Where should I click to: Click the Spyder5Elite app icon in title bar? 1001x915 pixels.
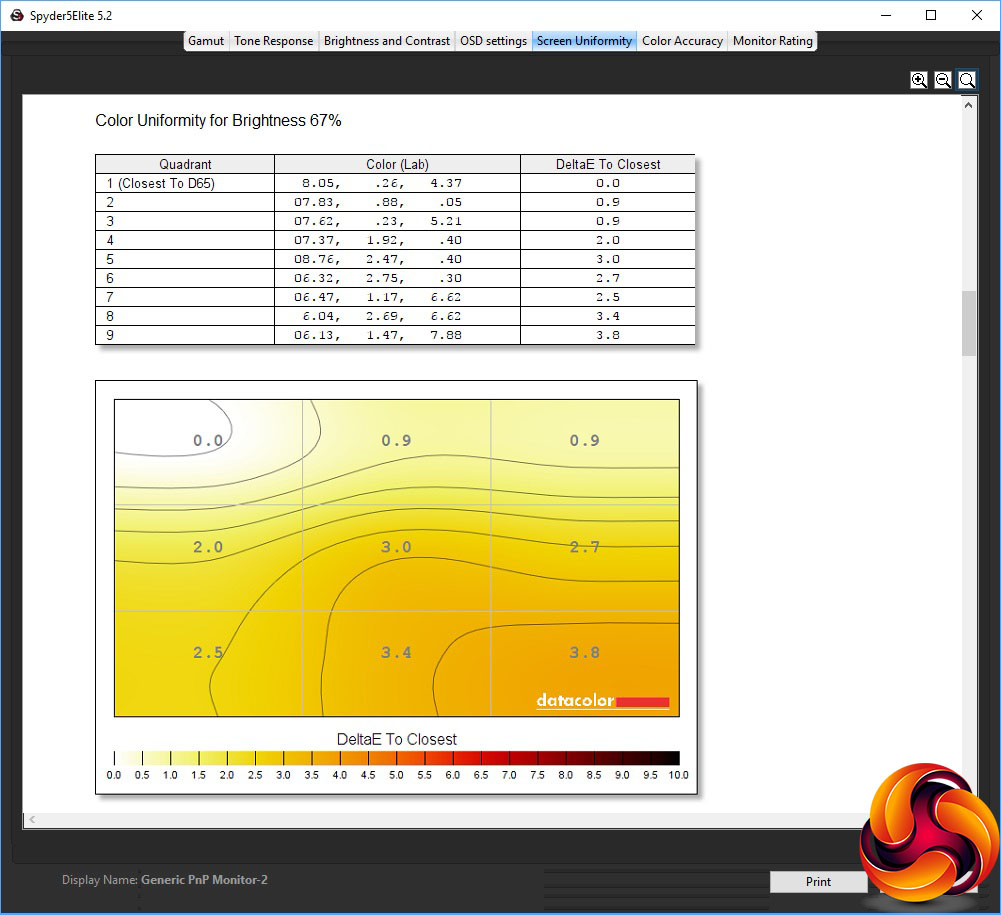tap(17, 15)
